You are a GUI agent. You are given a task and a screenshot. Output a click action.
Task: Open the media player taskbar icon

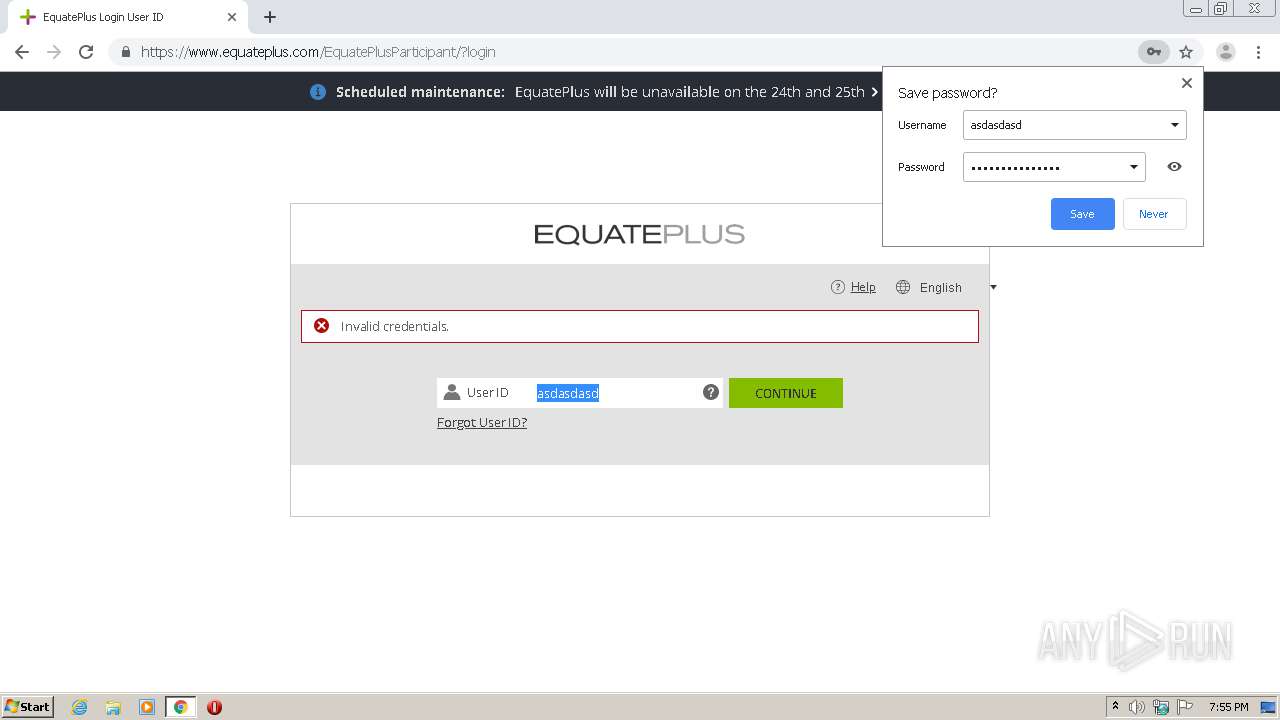pos(147,707)
